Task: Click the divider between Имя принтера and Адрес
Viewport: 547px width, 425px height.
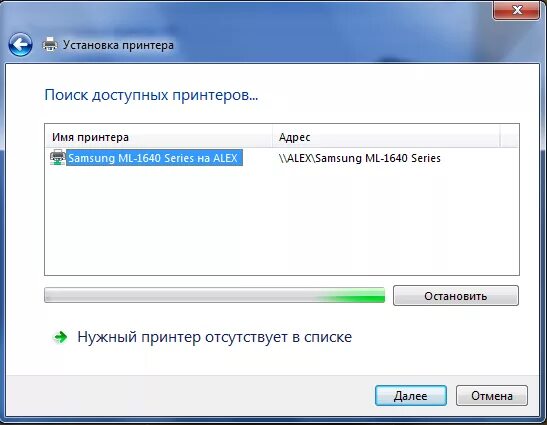Action: point(272,137)
